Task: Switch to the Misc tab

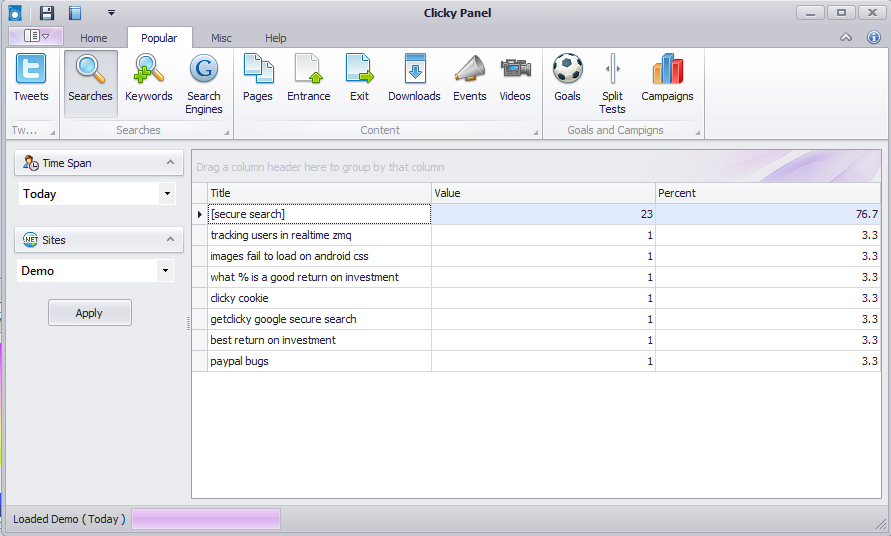Action: tap(221, 38)
